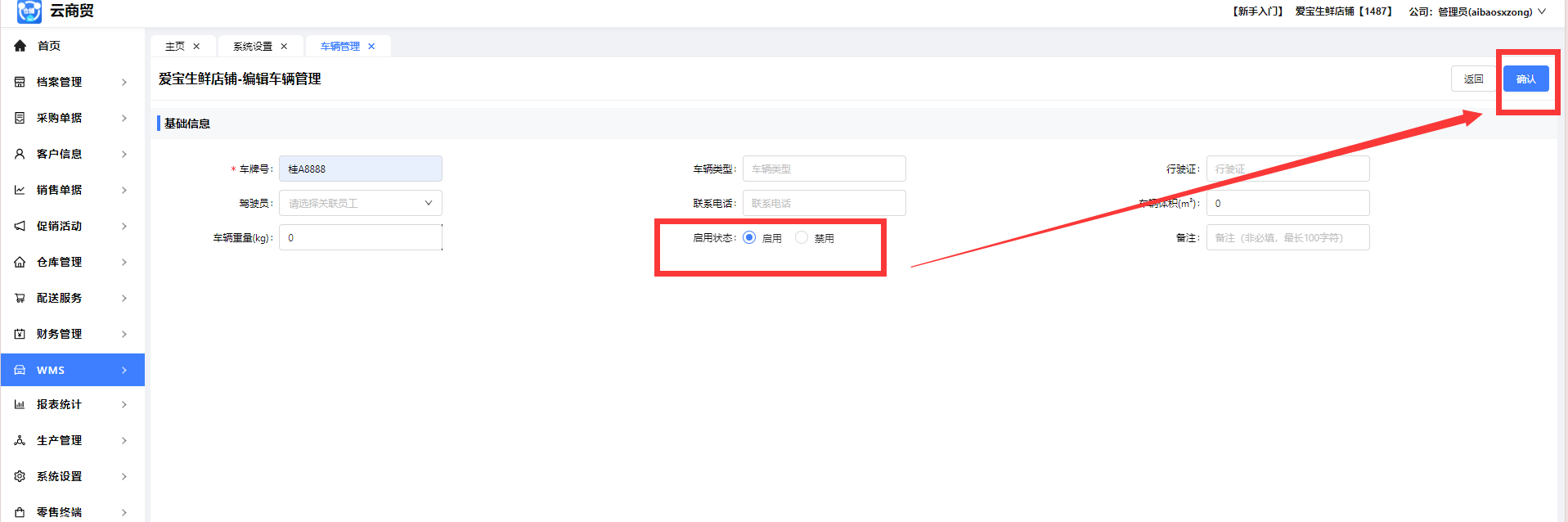Switch to the 主页 tab
Viewport: 1568px width, 522px height.
point(175,47)
